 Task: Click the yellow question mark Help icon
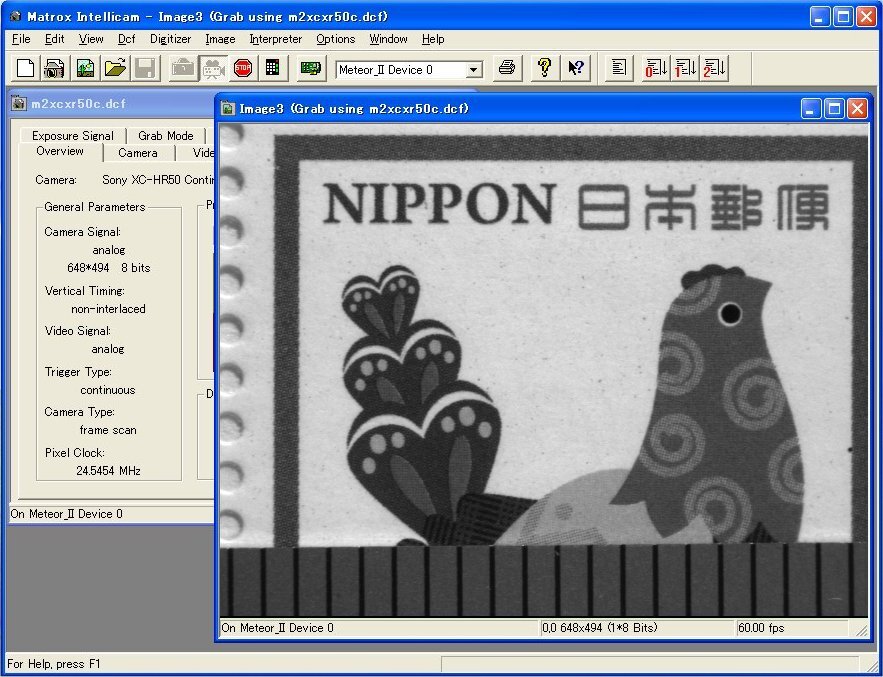[x=544, y=68]
